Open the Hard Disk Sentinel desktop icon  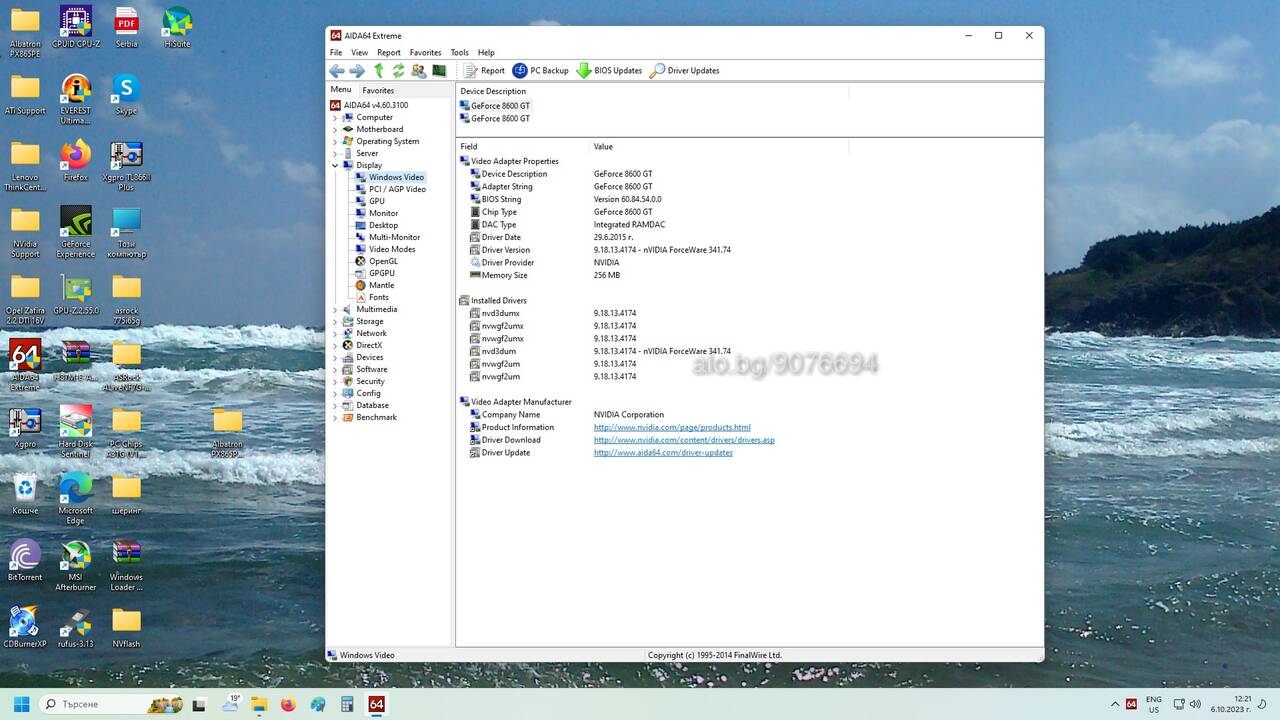coord(76,433)
